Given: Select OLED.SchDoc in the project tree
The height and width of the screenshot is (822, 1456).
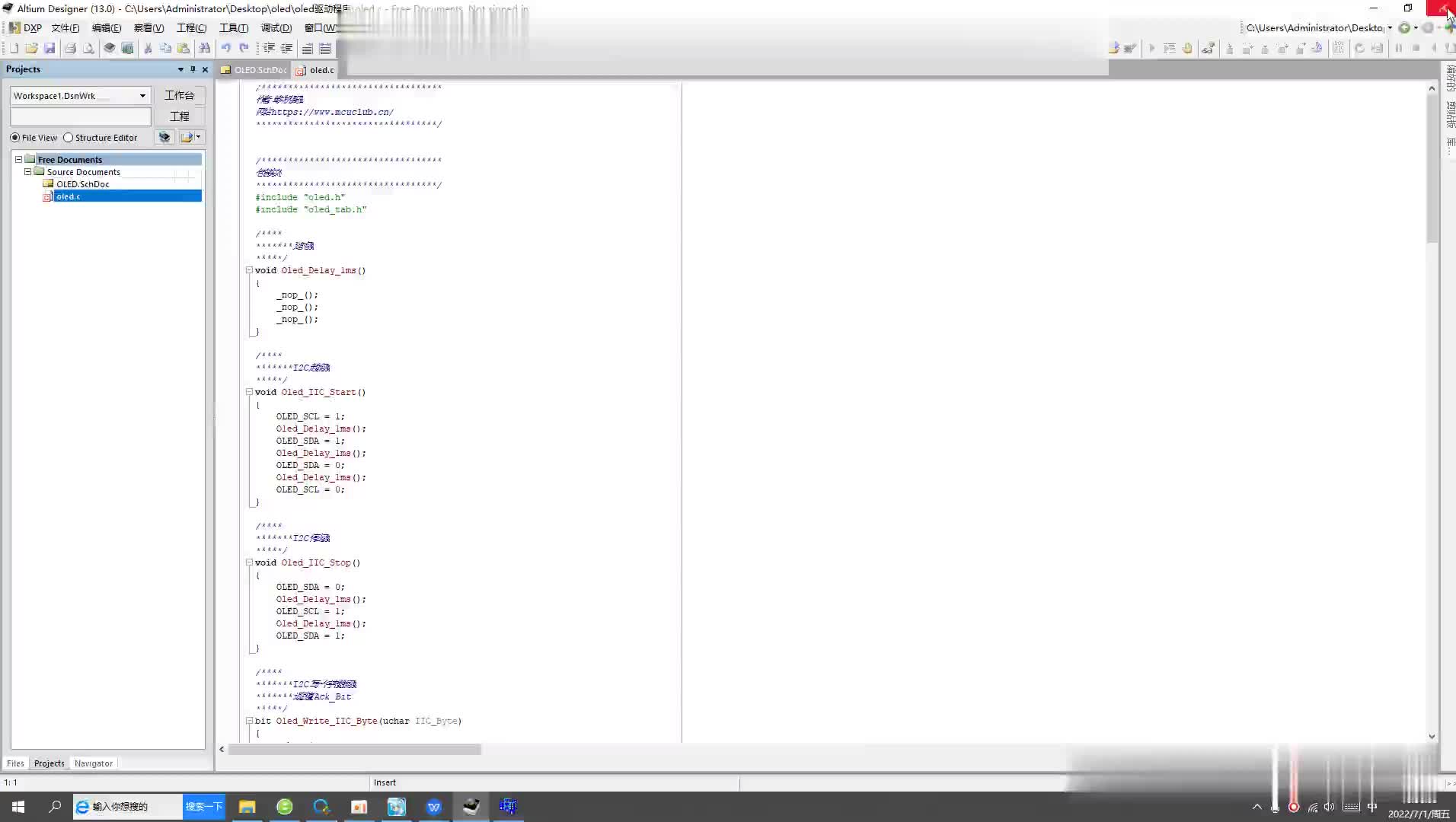Looking at the screenshot, I should tap(82, 184).
